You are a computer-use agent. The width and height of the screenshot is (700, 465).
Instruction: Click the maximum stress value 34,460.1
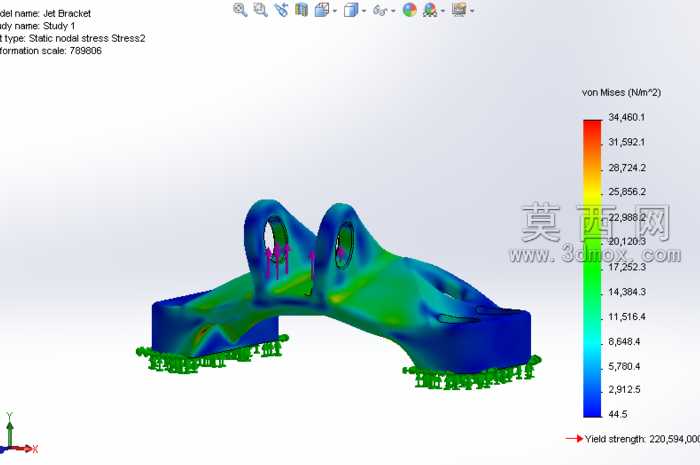(x=627, y=117)
